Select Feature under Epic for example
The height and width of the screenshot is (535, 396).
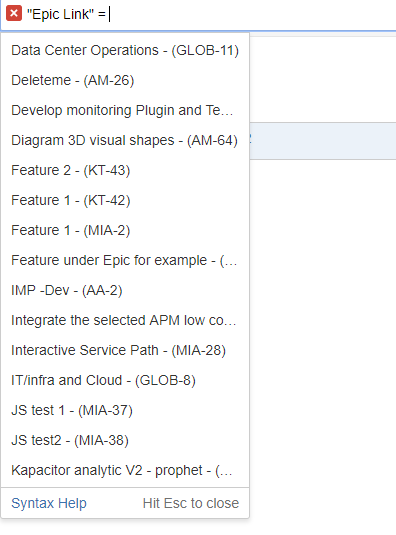point(125,260)
